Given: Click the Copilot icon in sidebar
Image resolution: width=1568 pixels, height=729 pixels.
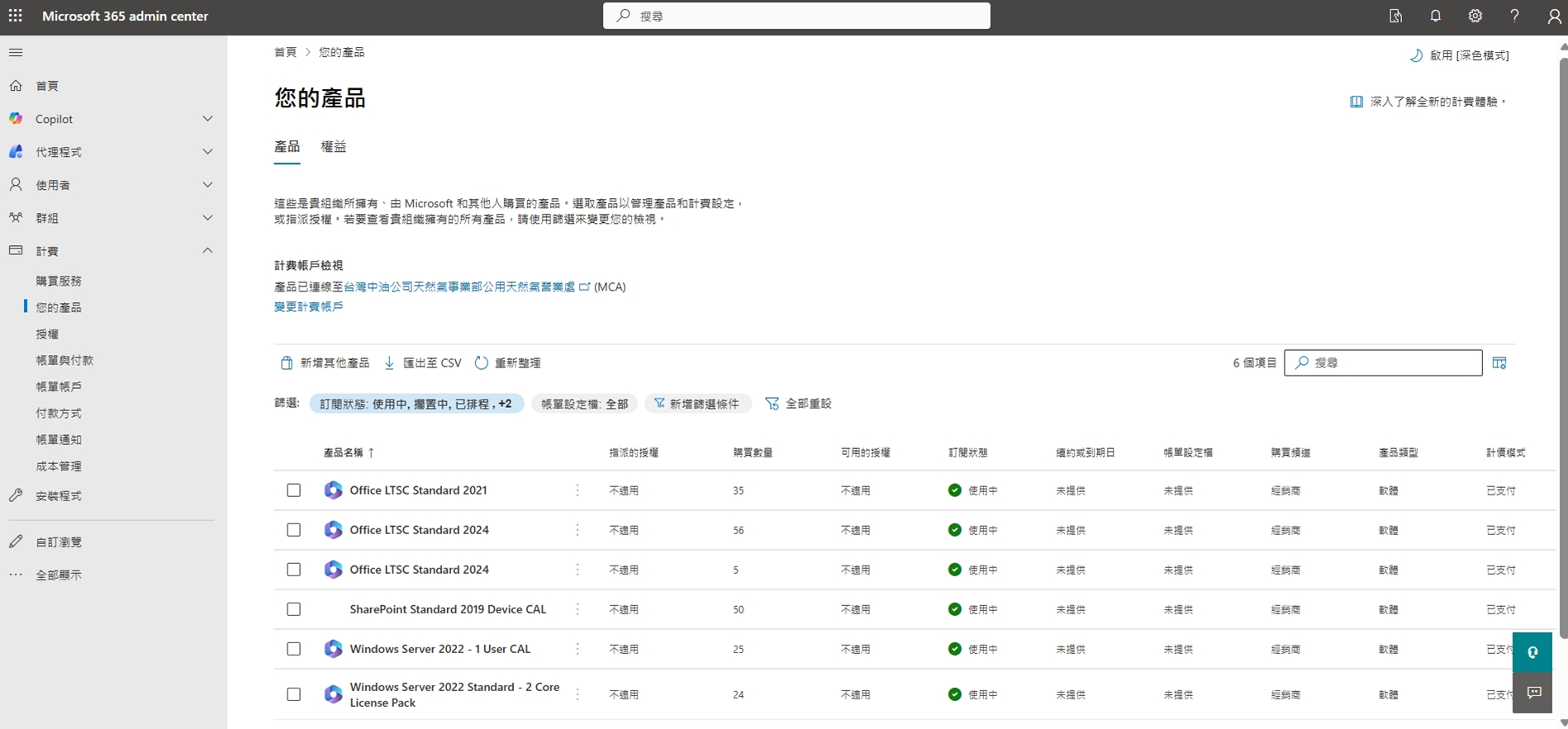Looking at the screenshot, I should (x=16, y=119).
